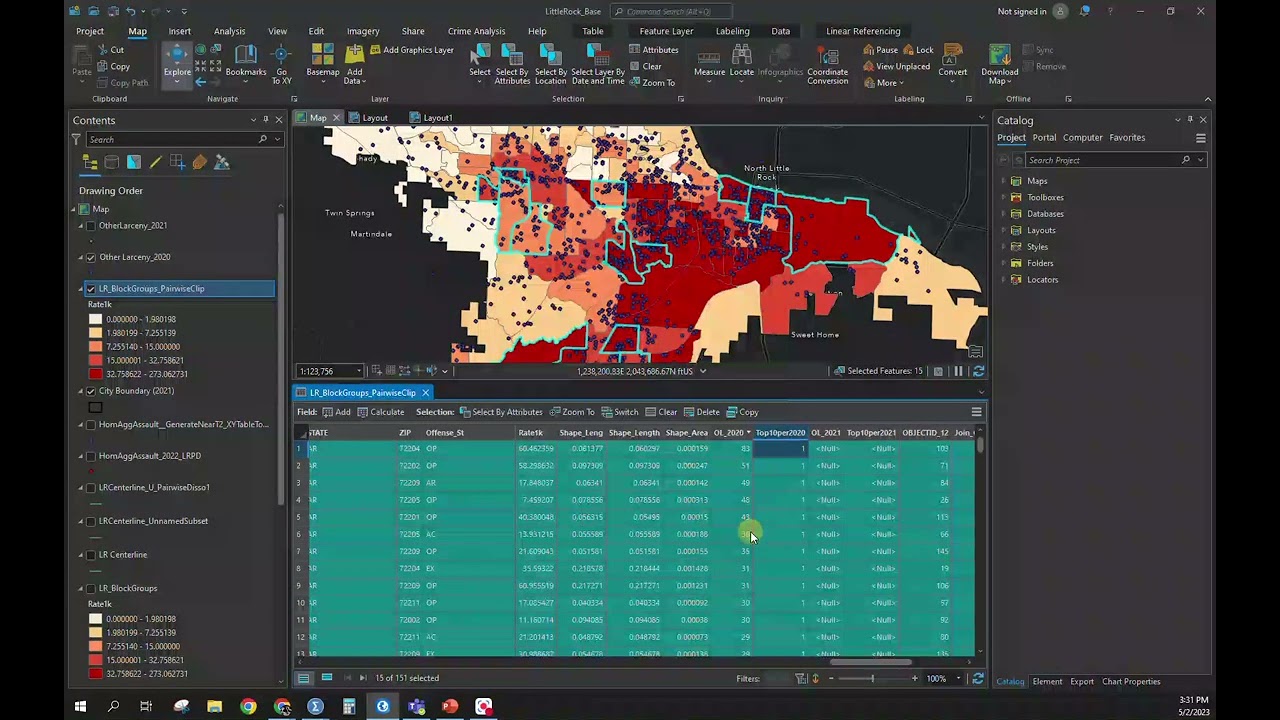Click darkest red Rate1k legend swatch

click(x=96, y=374)
